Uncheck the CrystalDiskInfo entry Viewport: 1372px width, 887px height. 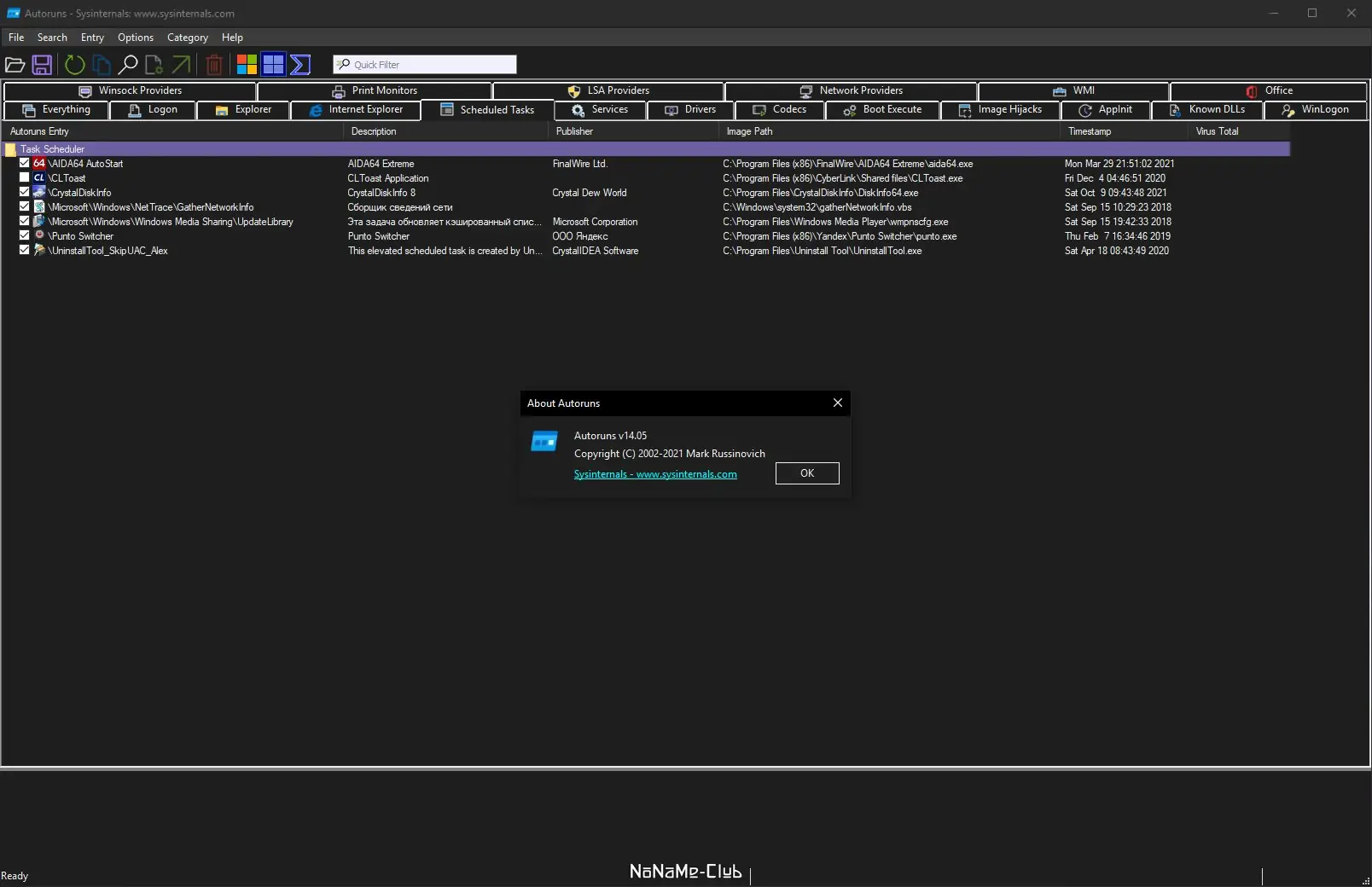(x=25, y=192)
